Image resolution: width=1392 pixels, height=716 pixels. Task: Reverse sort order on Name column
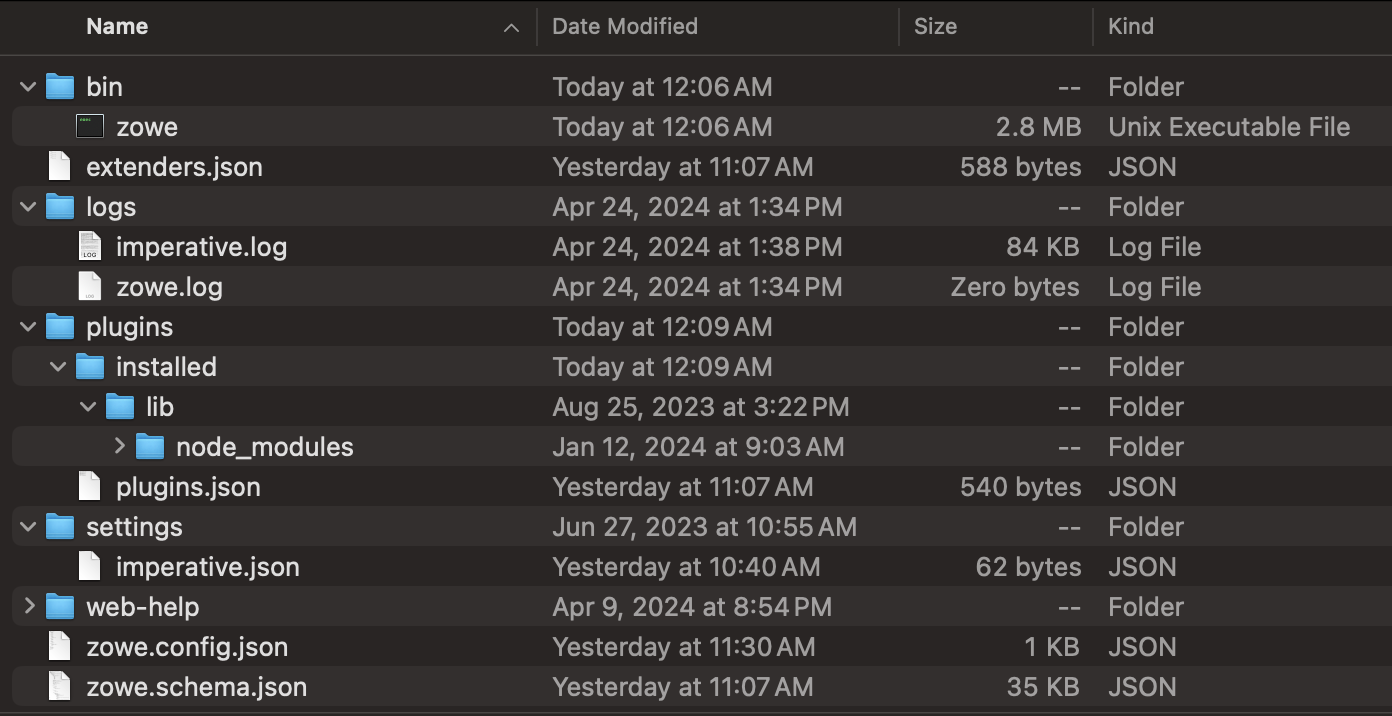[x=116, y=26]
